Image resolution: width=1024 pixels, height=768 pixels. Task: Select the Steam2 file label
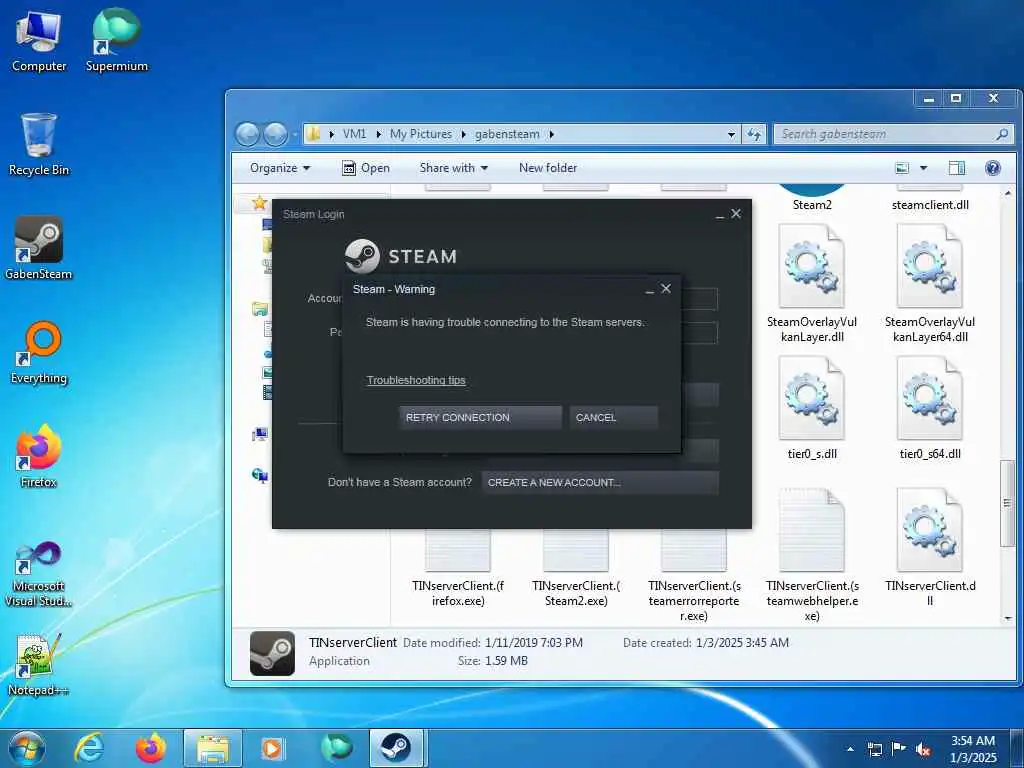pos(812,205)
